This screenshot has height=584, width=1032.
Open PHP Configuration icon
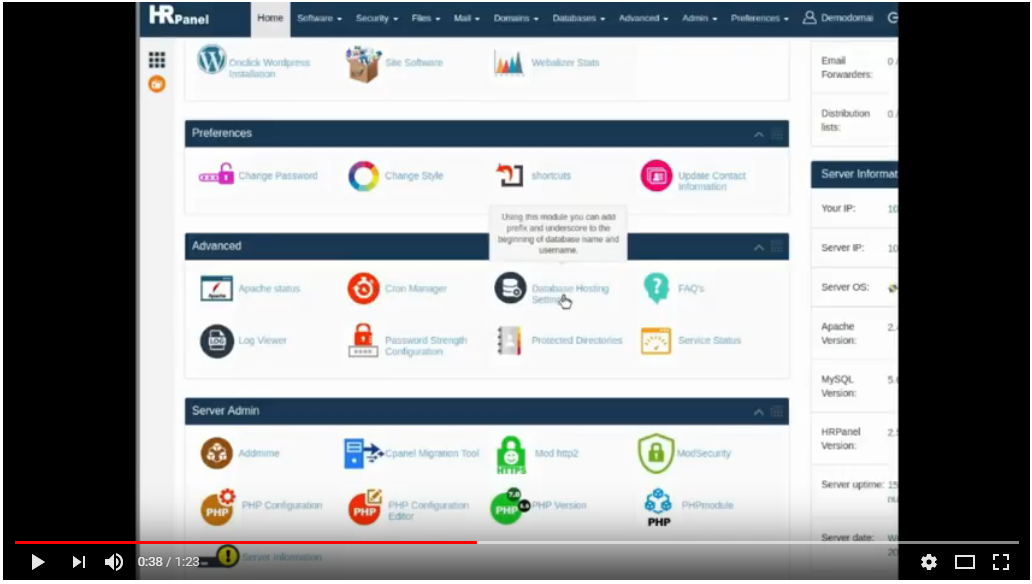pyautogui.click(x=218, y=506)
